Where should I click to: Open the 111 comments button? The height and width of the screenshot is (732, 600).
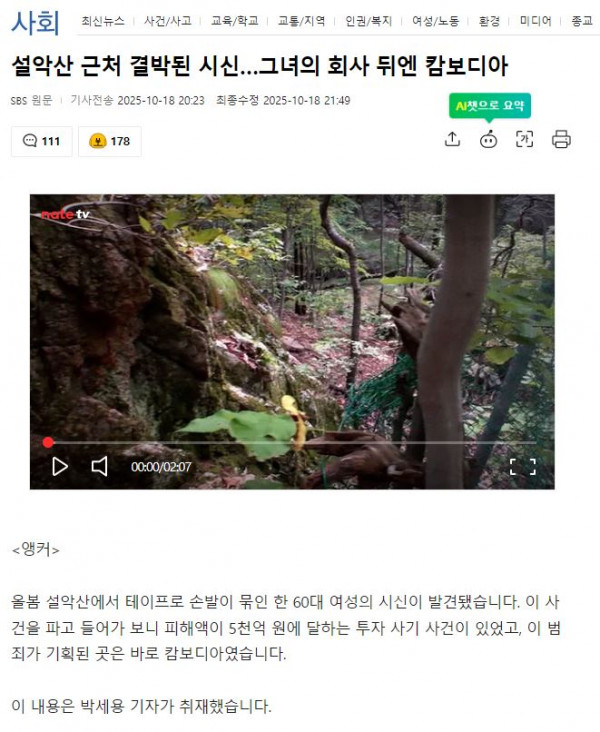coord(42,141)
